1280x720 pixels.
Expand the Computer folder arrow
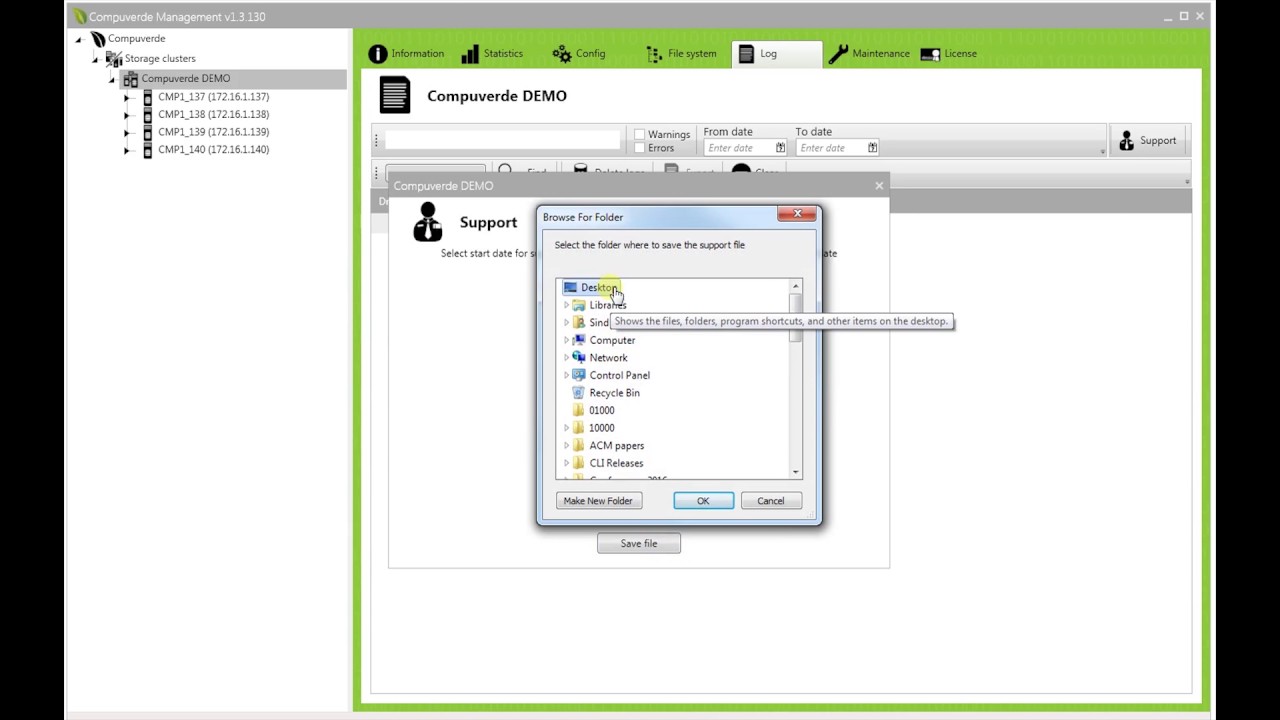point(566,340)
